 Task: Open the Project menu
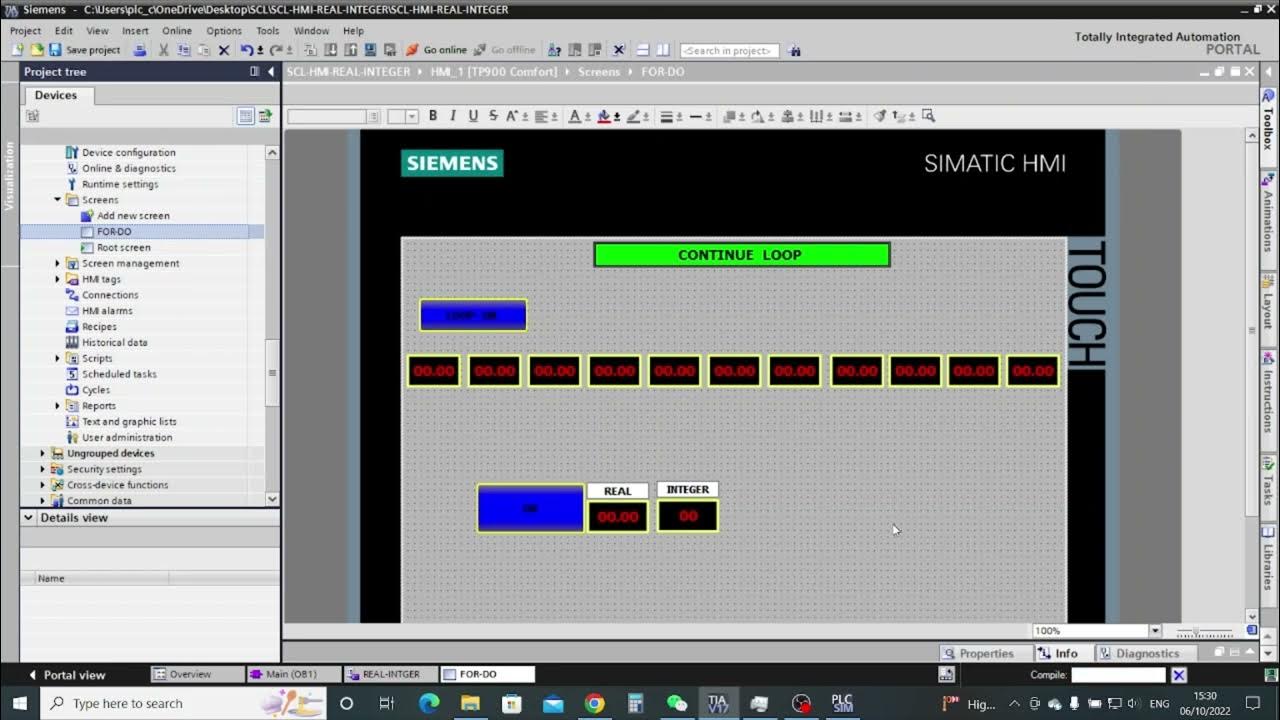pos(25,31)
